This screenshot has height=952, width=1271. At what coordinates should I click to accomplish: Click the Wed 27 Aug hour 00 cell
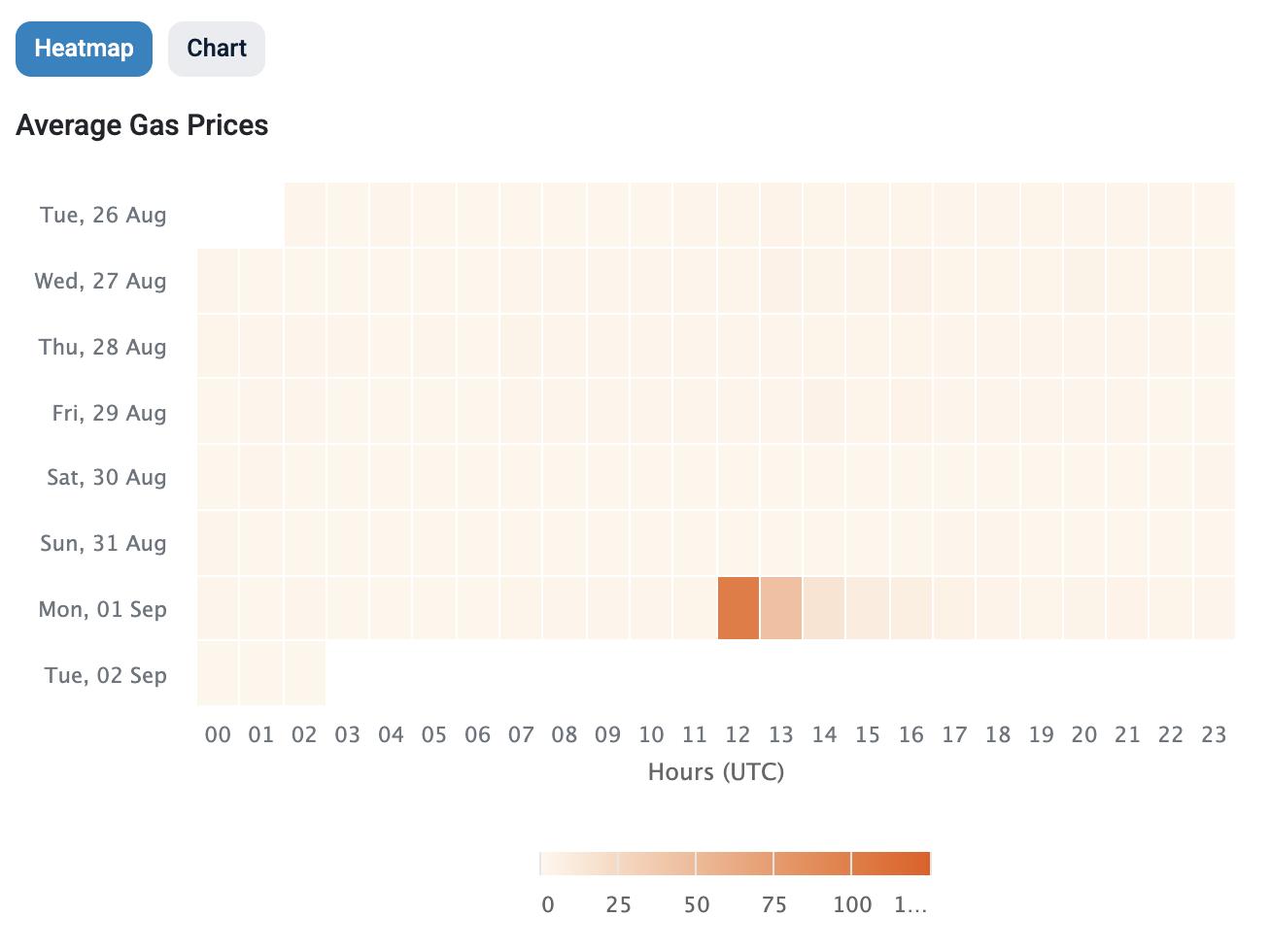[x=219, y=281]
